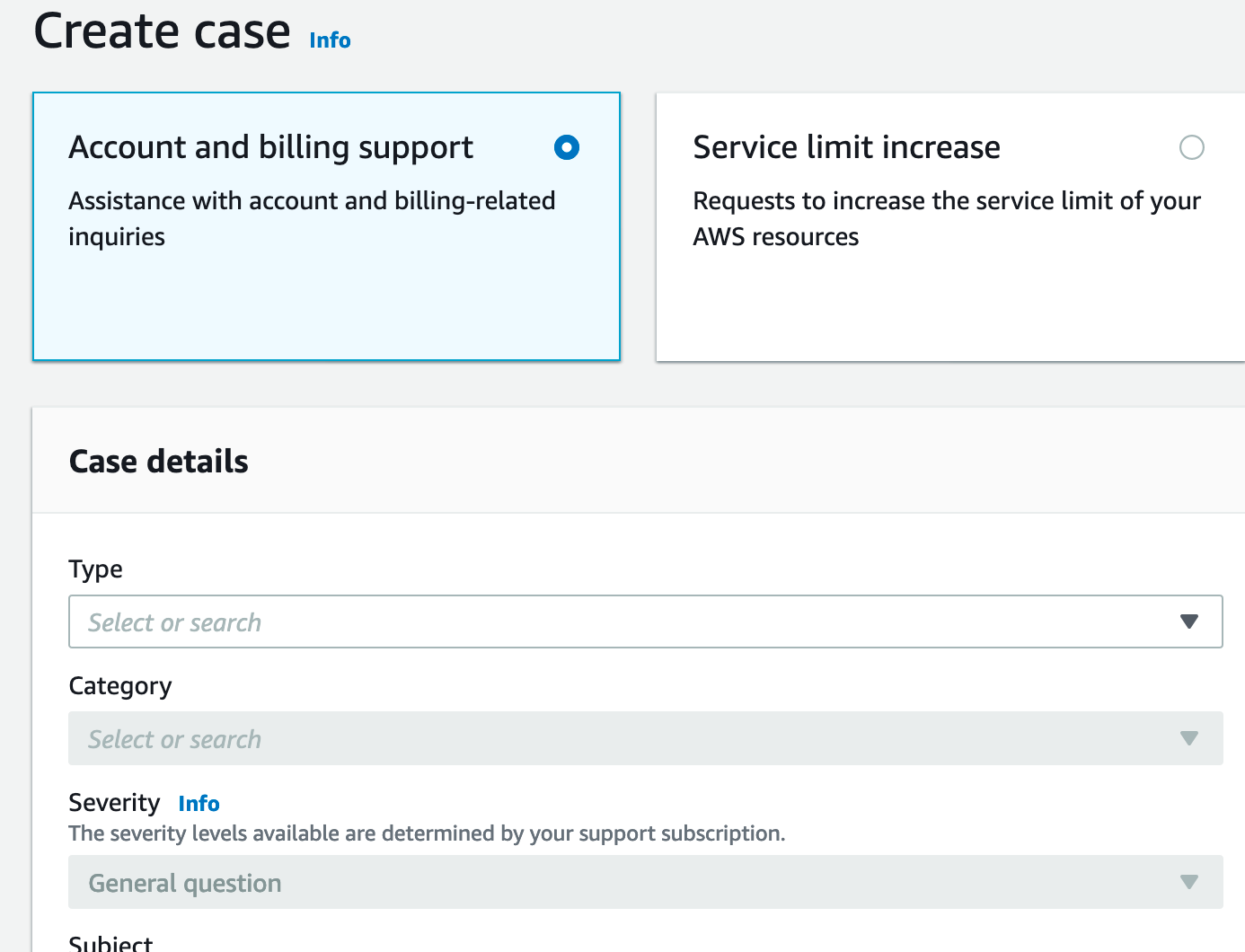Screen dimensions: 1245x952
Task: Open the Category dropdown field
Action: click(646, 738)
